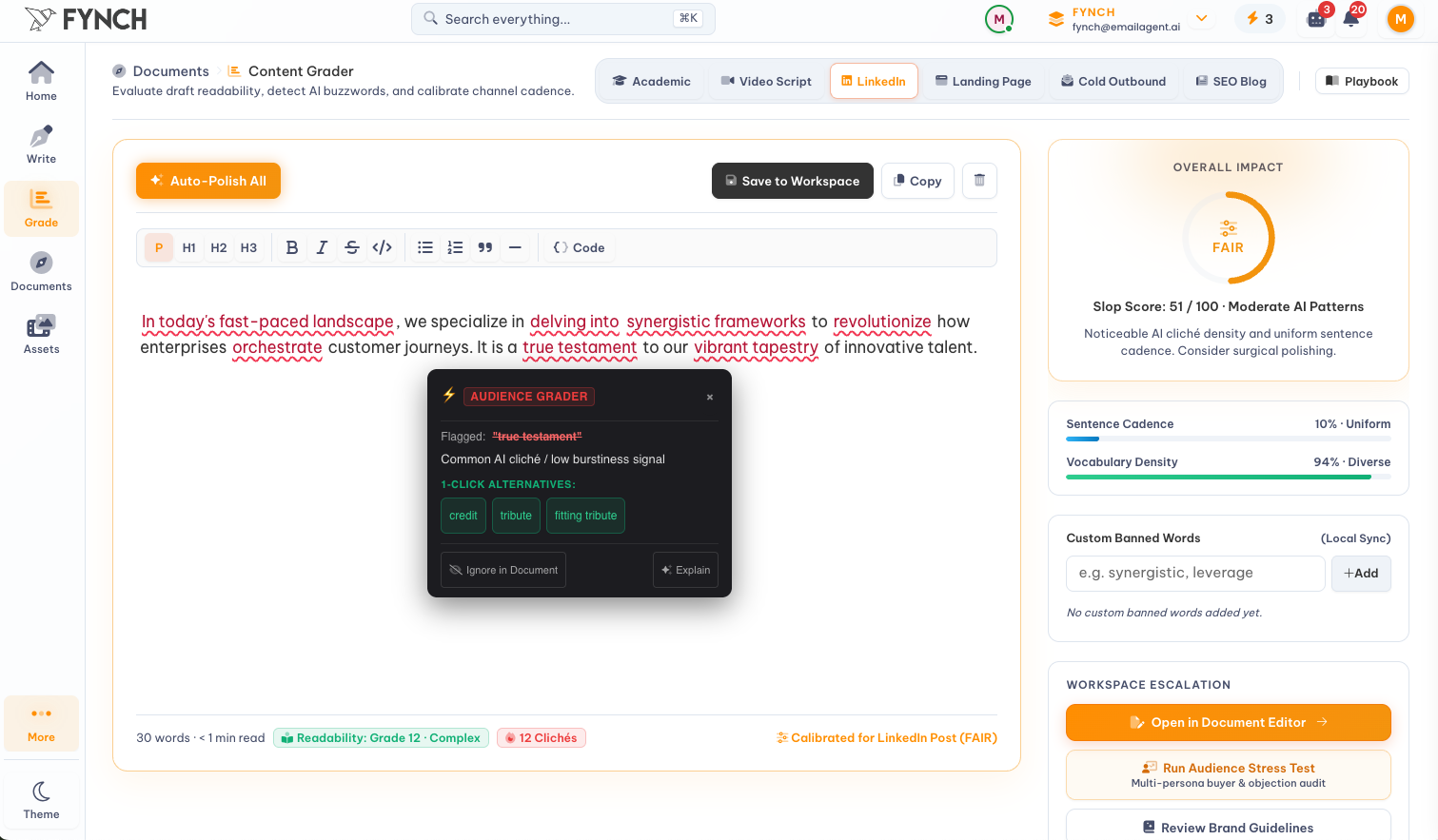Open the lightning credits counter
The height and width of the screenshot is (840, 1438).
point(1259,19)
